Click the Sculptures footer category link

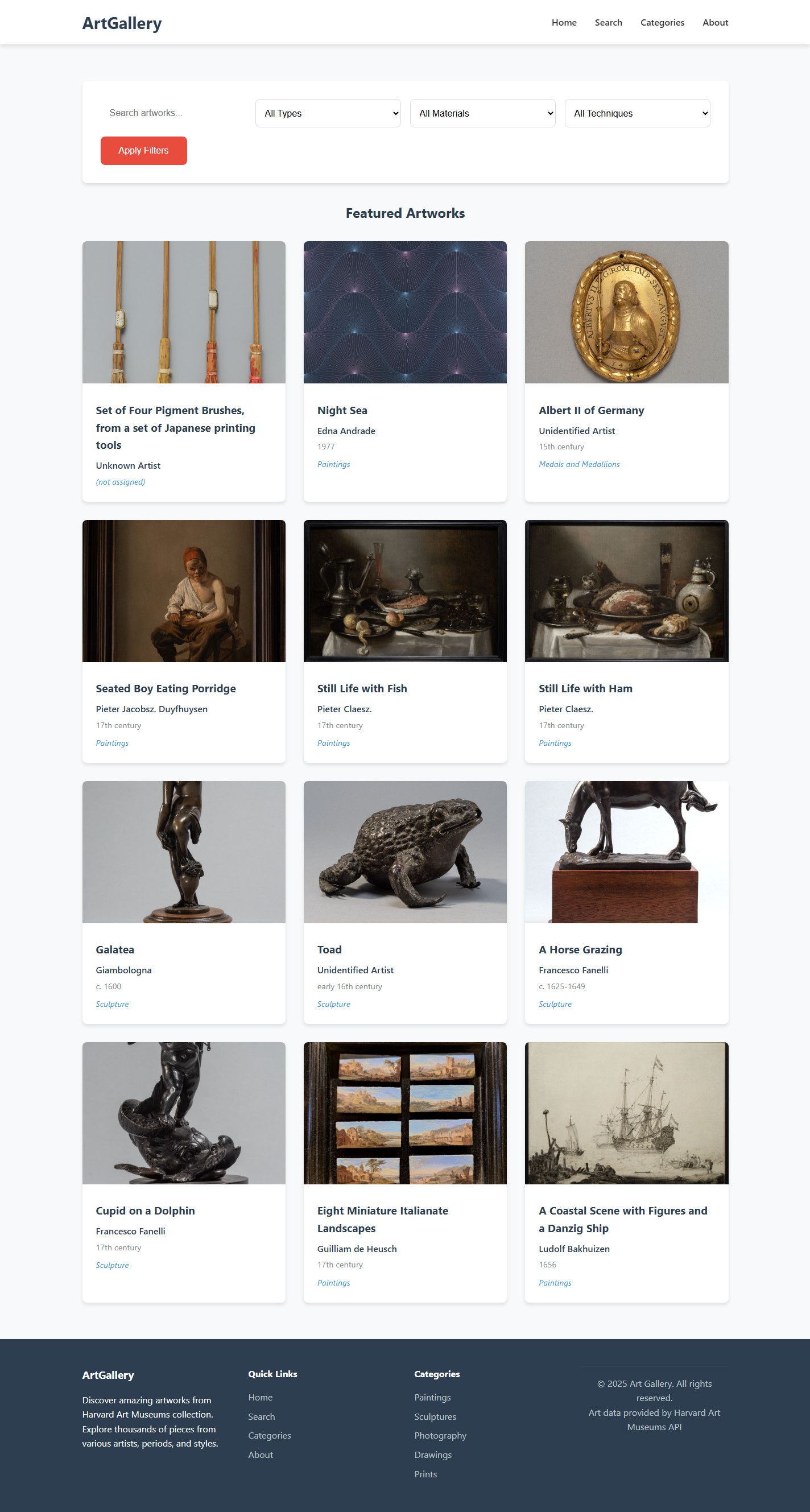tap(435, 1416)
